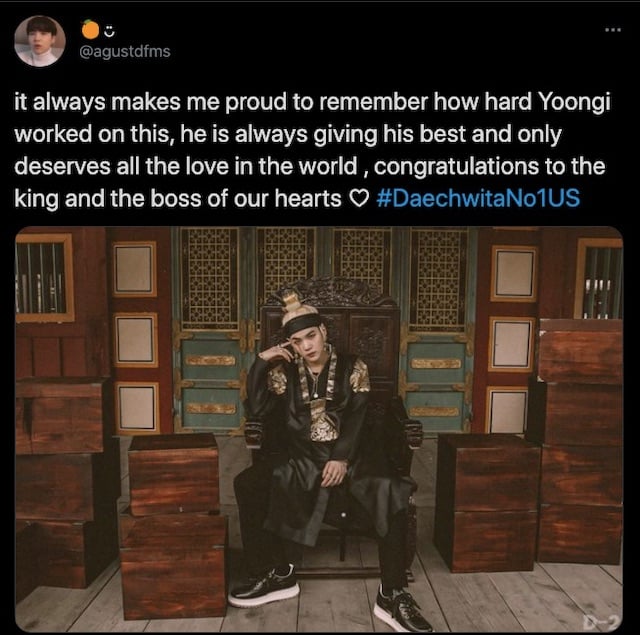Click the golden lattice door panel
The height and width of the screenshot is (635, 640).
click(x=209, y=279)
